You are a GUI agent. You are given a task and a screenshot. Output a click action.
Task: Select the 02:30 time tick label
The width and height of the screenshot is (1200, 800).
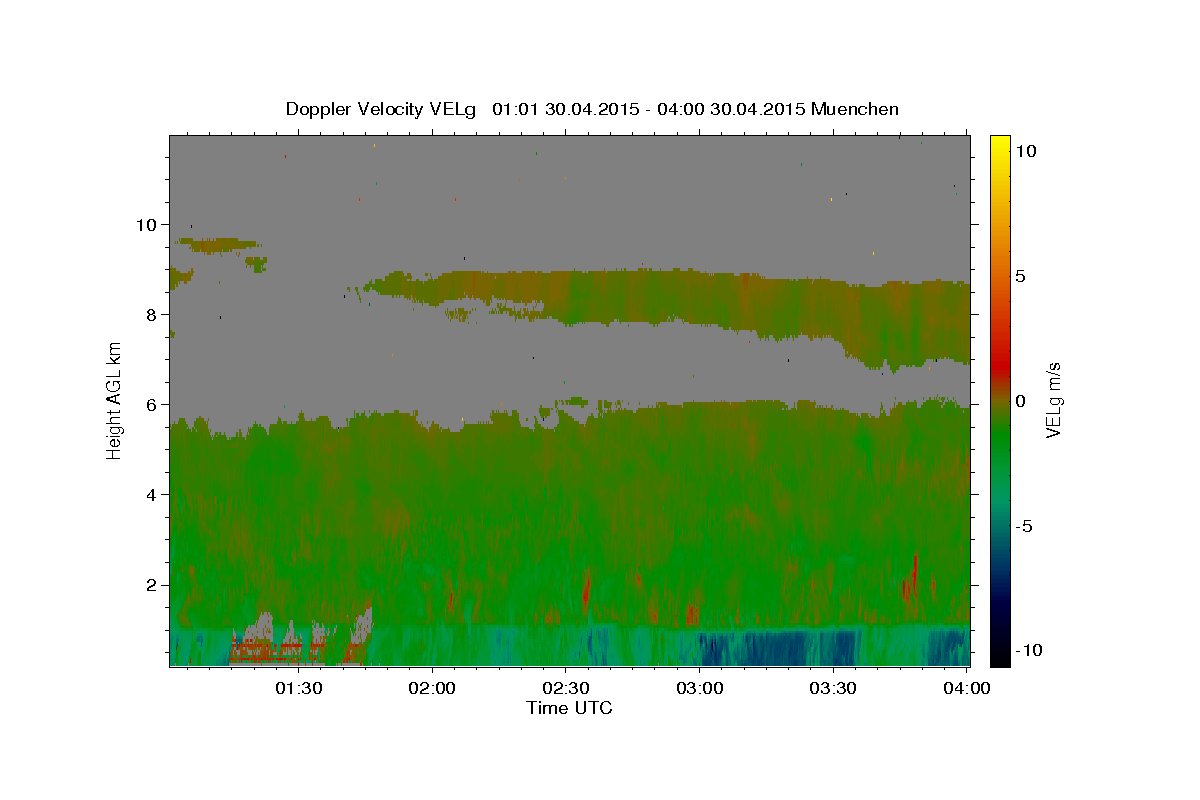[566, 688]
